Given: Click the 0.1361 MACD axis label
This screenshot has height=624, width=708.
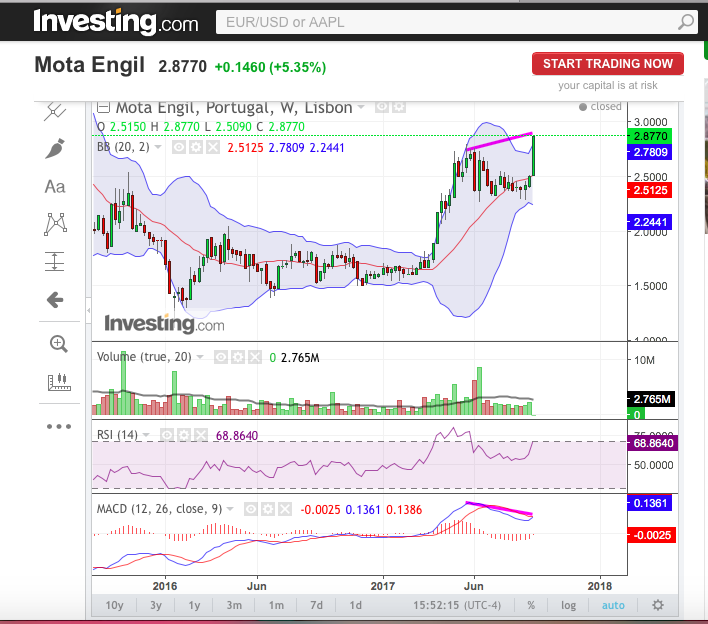Looking at the screenshot, I should click(650, 503).
